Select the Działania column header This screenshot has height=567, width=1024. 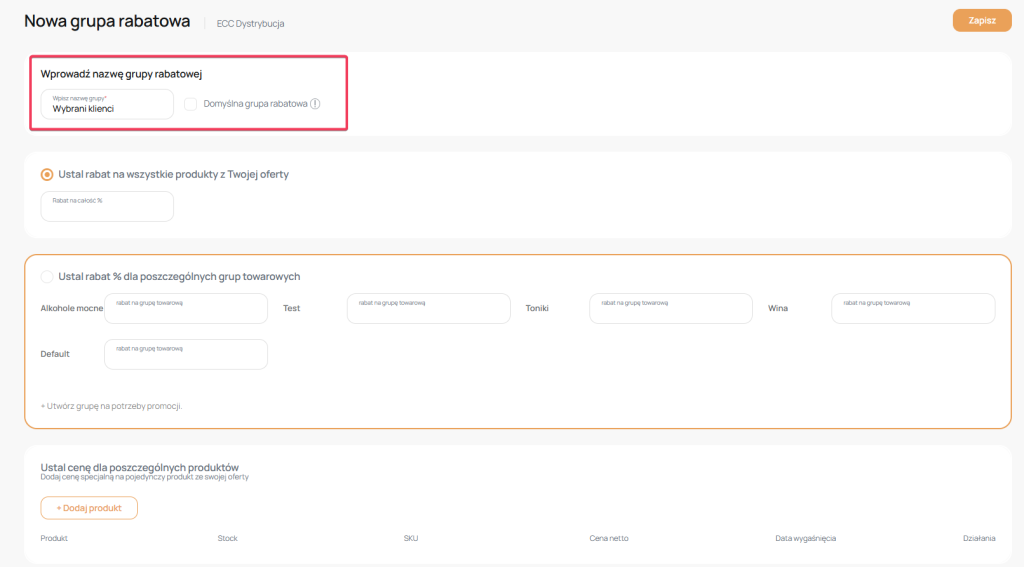click(x=979, y=538)
